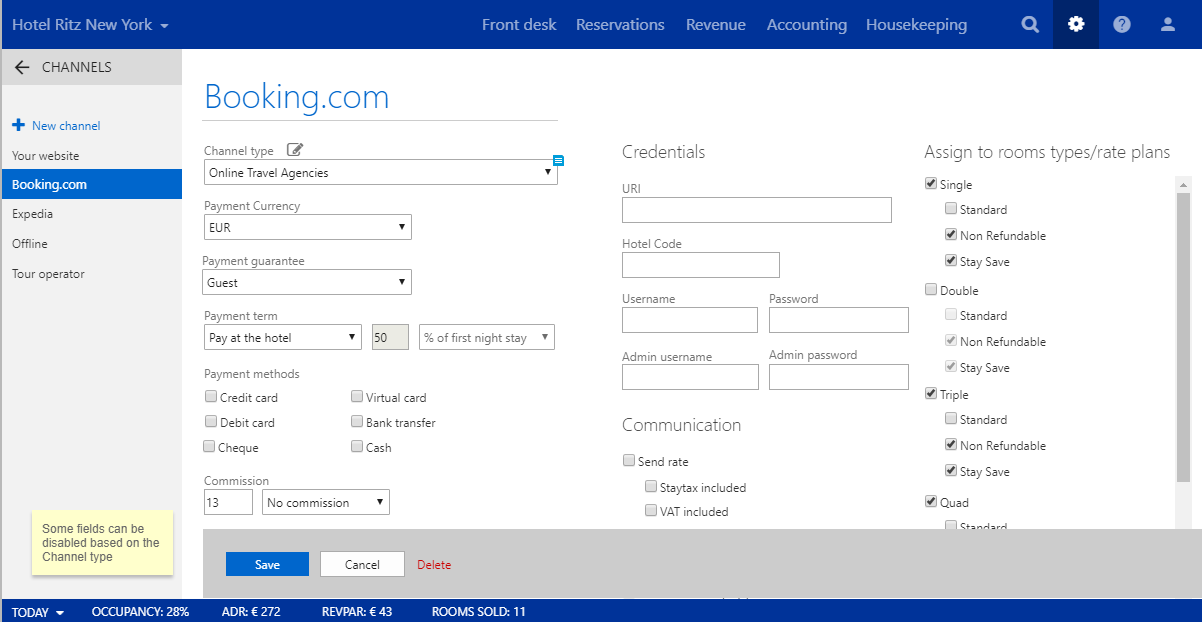Check the Bank transfer payment method
This screenshot has width=1202, height=622.
click(x=357, y=422)
